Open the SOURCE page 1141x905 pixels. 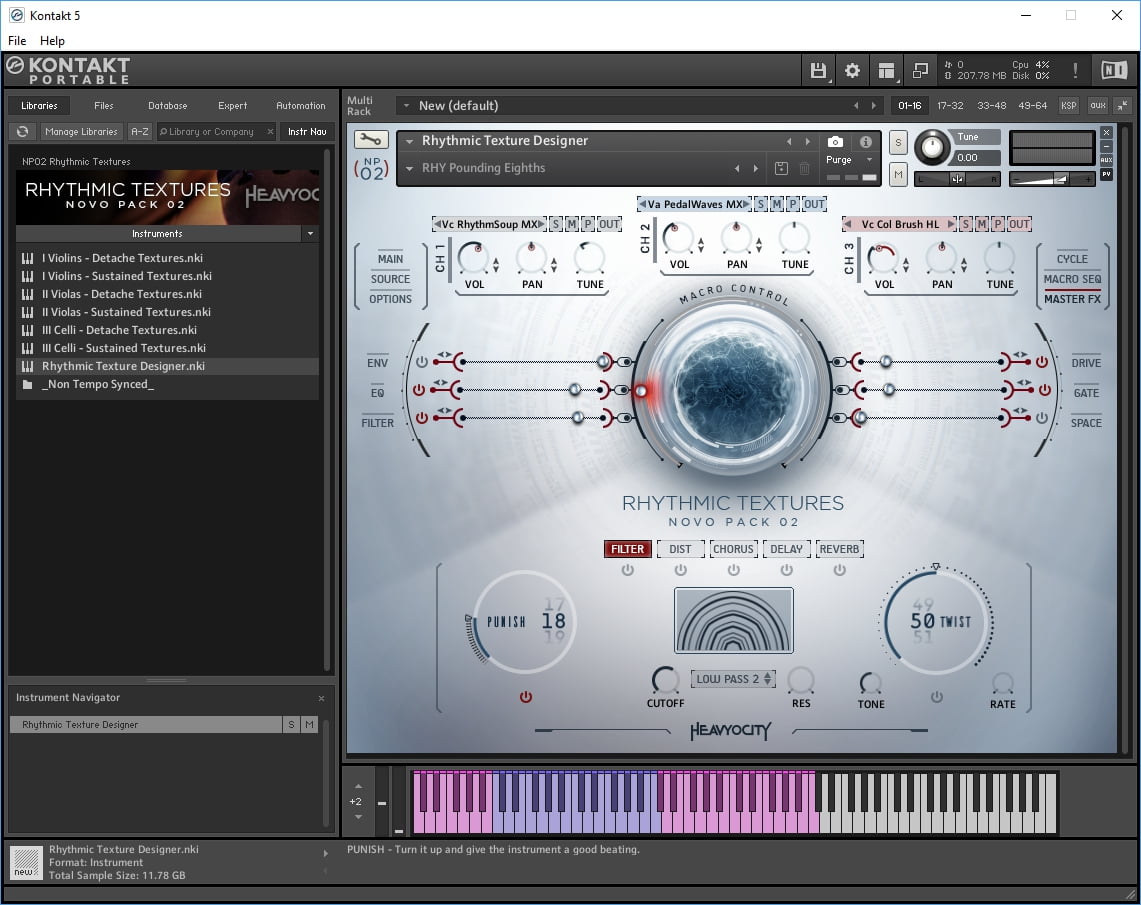pos(391,279)
